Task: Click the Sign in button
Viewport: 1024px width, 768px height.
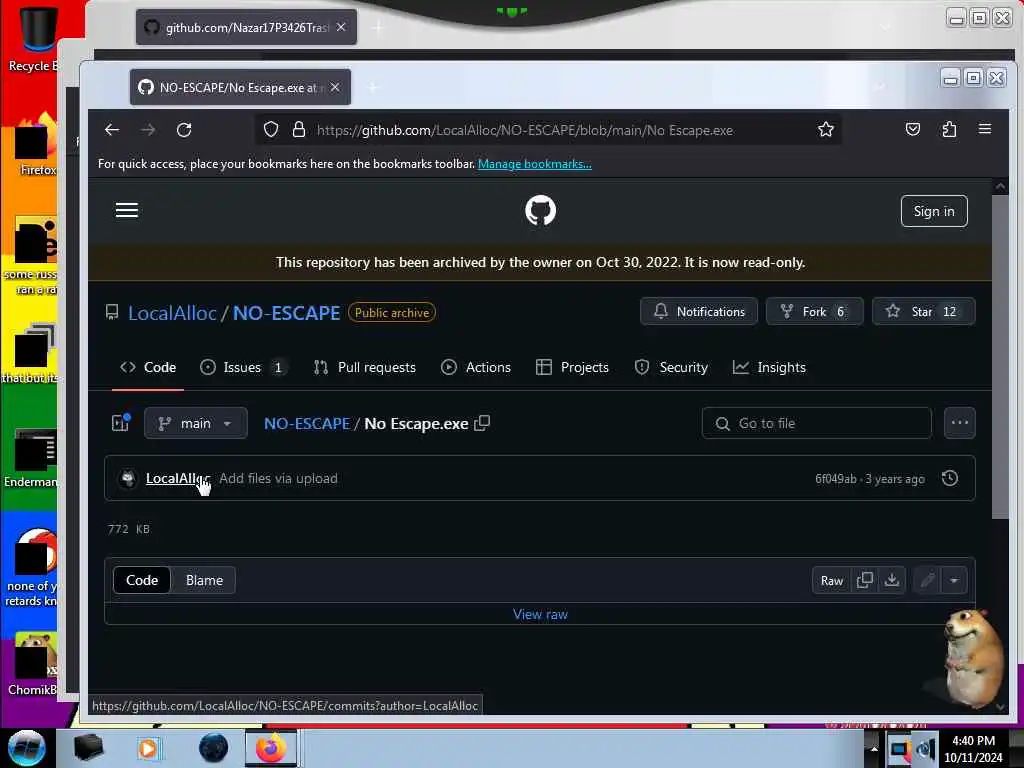Action: click(x=934, y=211)
